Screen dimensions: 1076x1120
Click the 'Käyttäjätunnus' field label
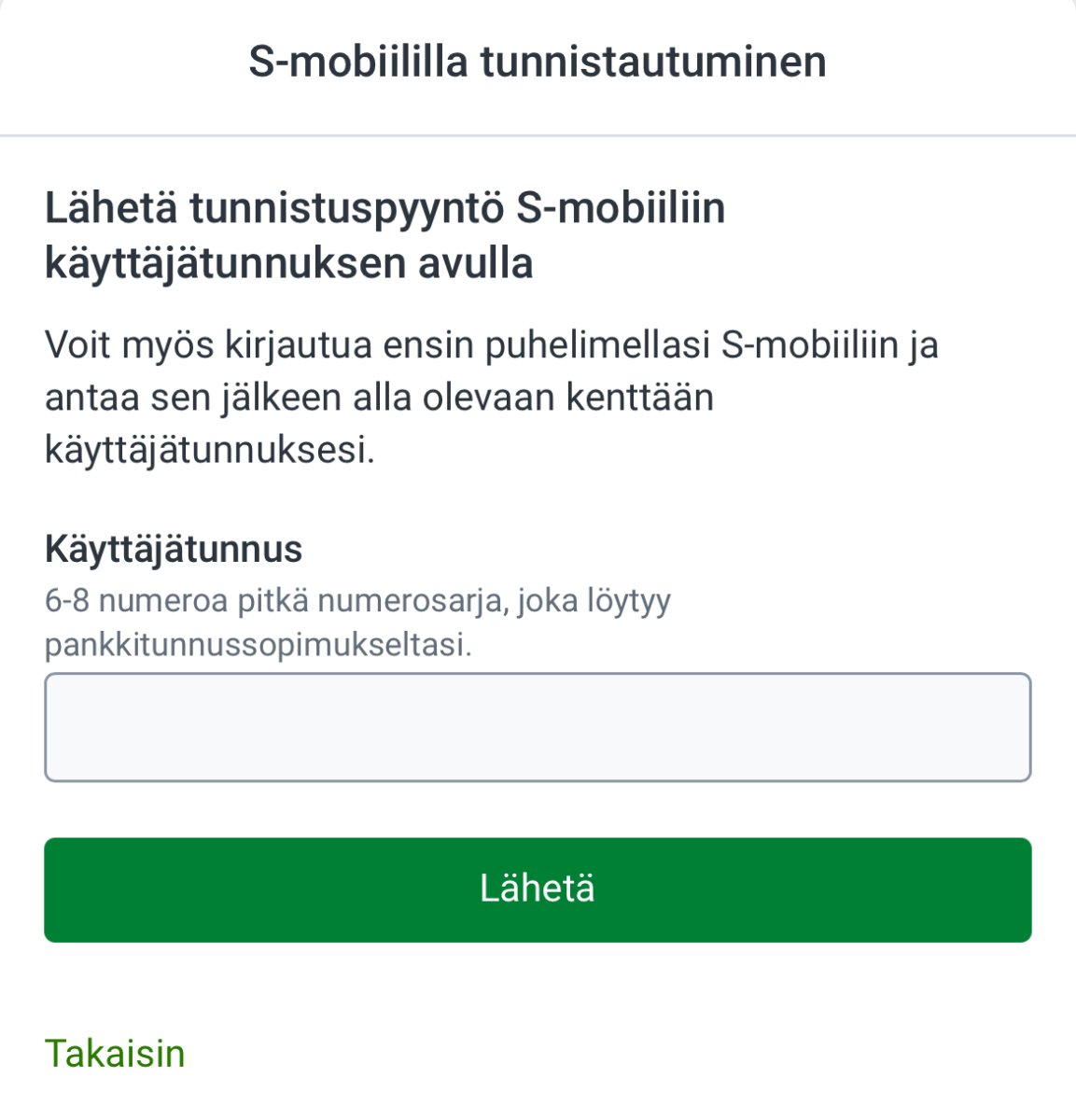click(x=174, y=549)
